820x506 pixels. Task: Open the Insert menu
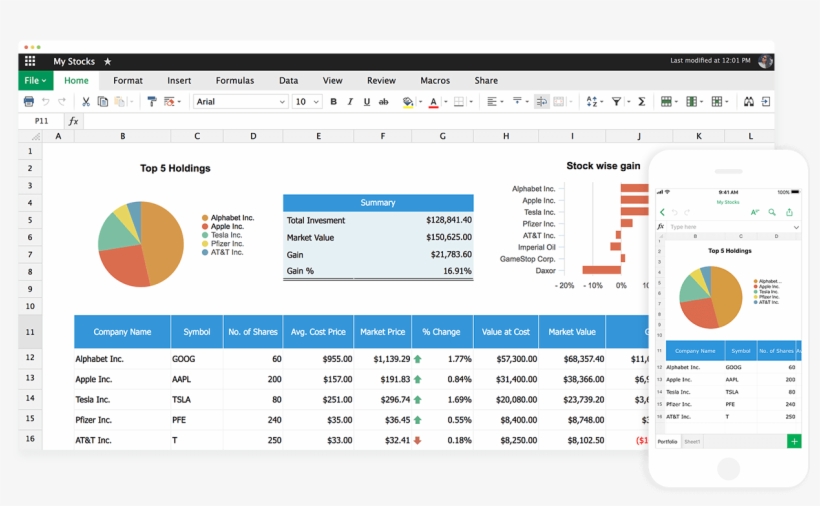(179, 80)
